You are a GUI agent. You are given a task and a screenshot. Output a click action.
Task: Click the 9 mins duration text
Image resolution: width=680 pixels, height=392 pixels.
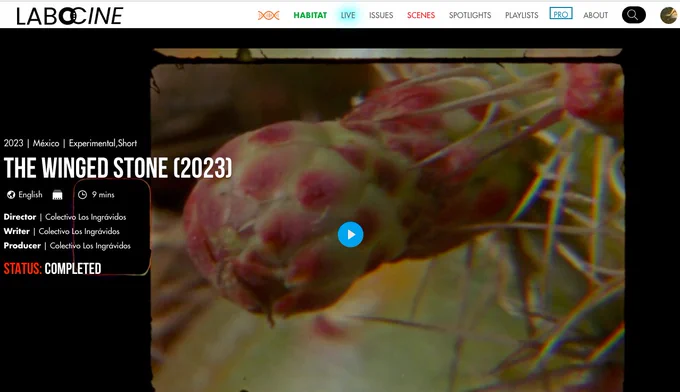[103, 195]
